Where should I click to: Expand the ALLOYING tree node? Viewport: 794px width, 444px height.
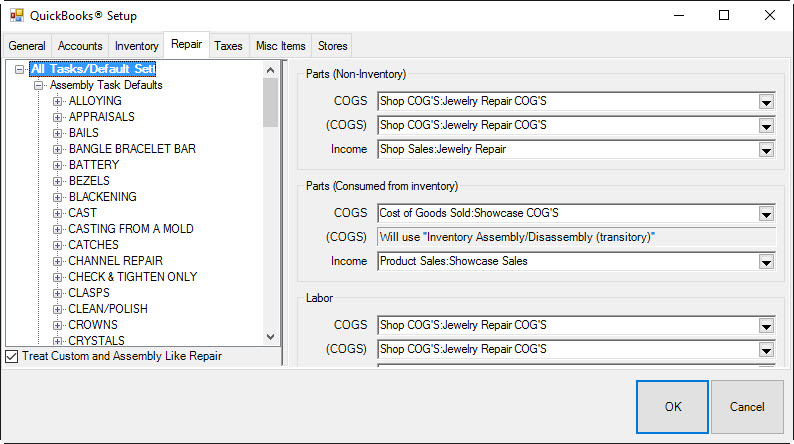[58, 101]
